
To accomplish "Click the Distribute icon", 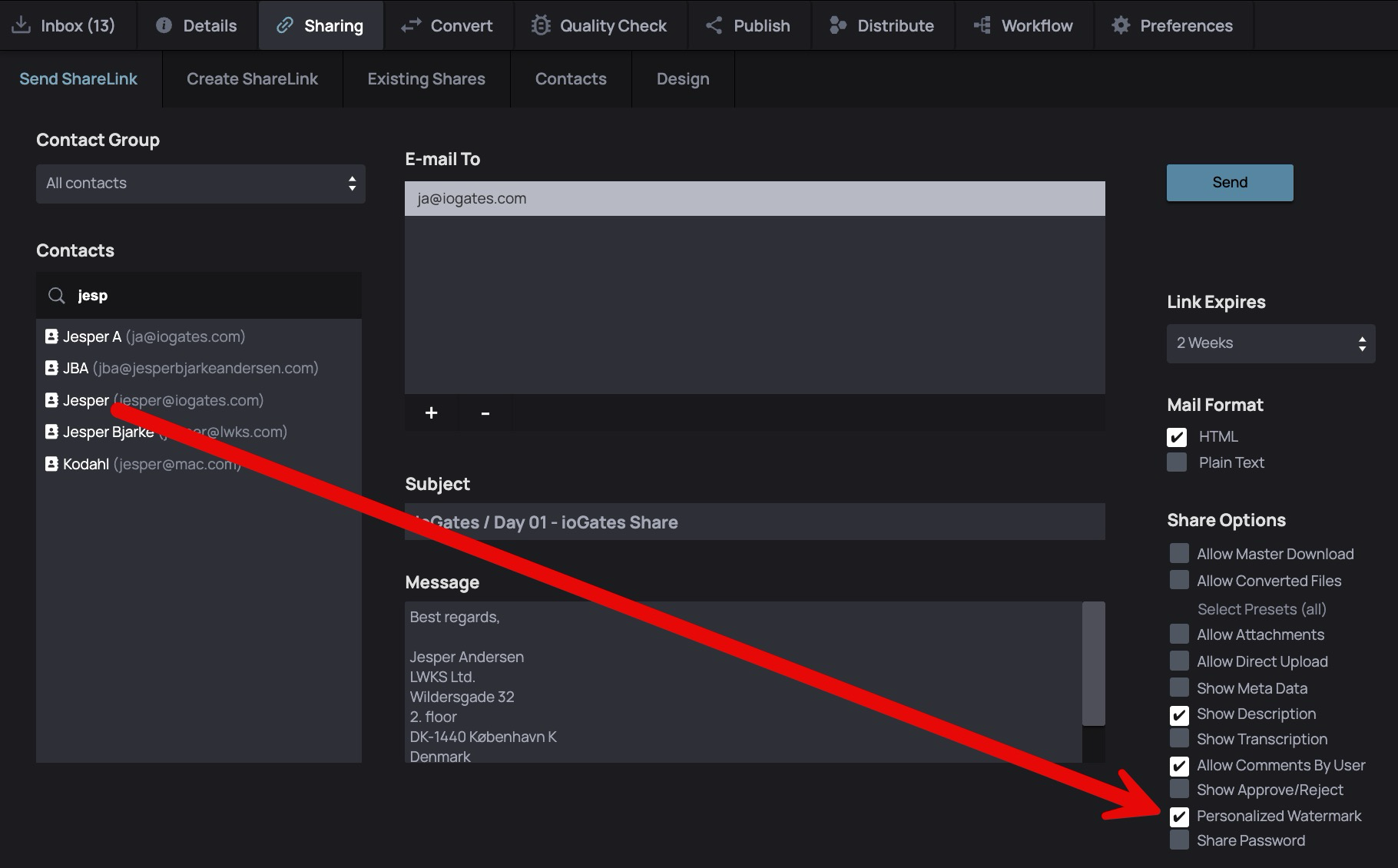I will pos(837,25).
